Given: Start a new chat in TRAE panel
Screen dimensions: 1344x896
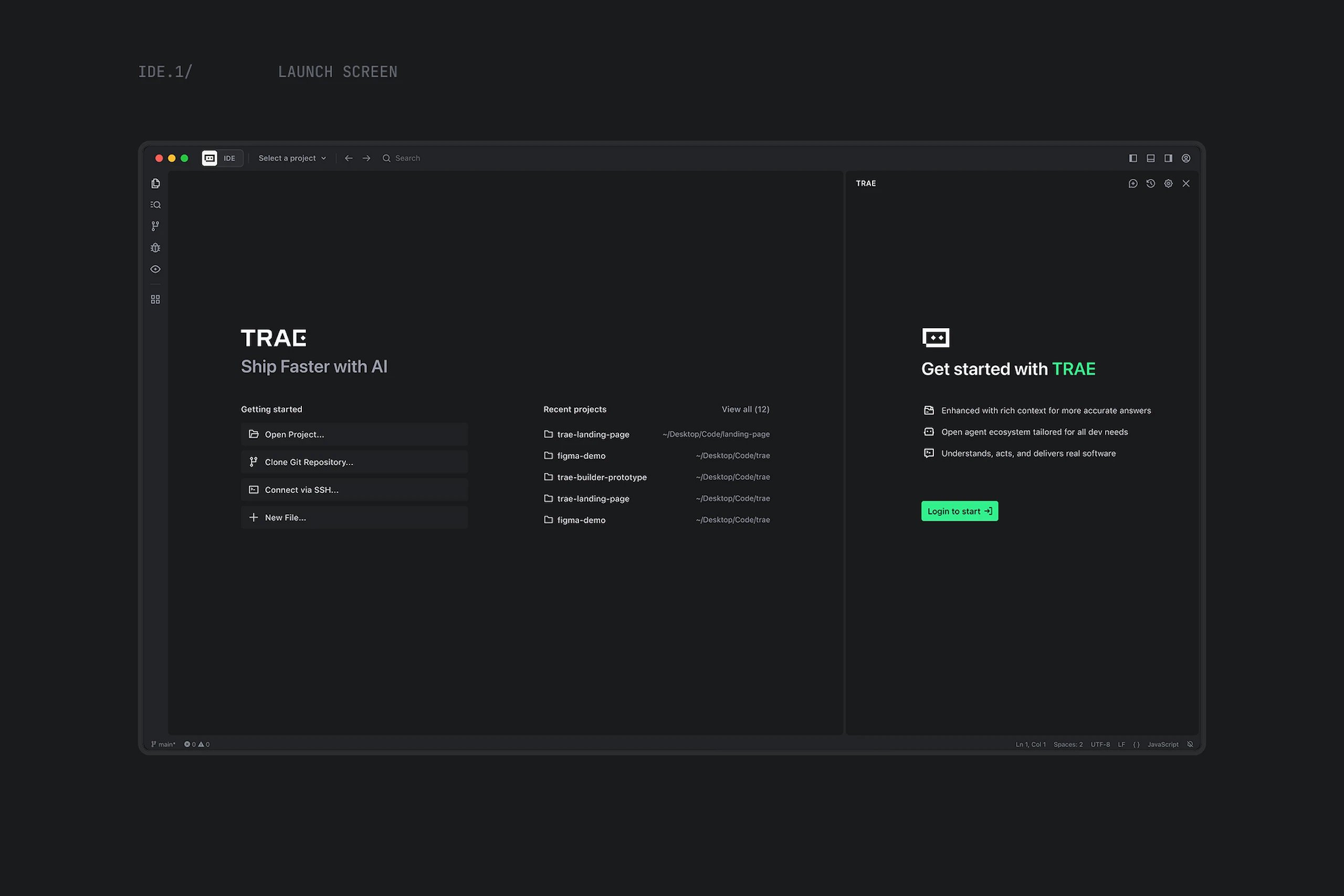Looking at the screenshot, I should coord(1133,183).
